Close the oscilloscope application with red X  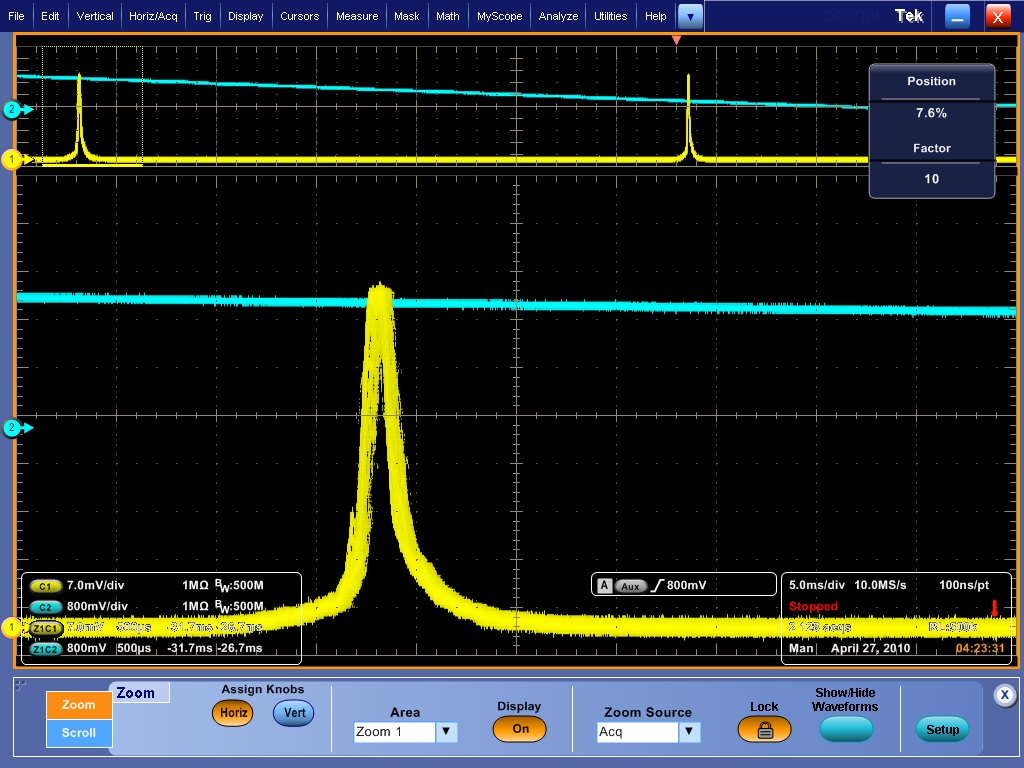(x=998, y=16)
